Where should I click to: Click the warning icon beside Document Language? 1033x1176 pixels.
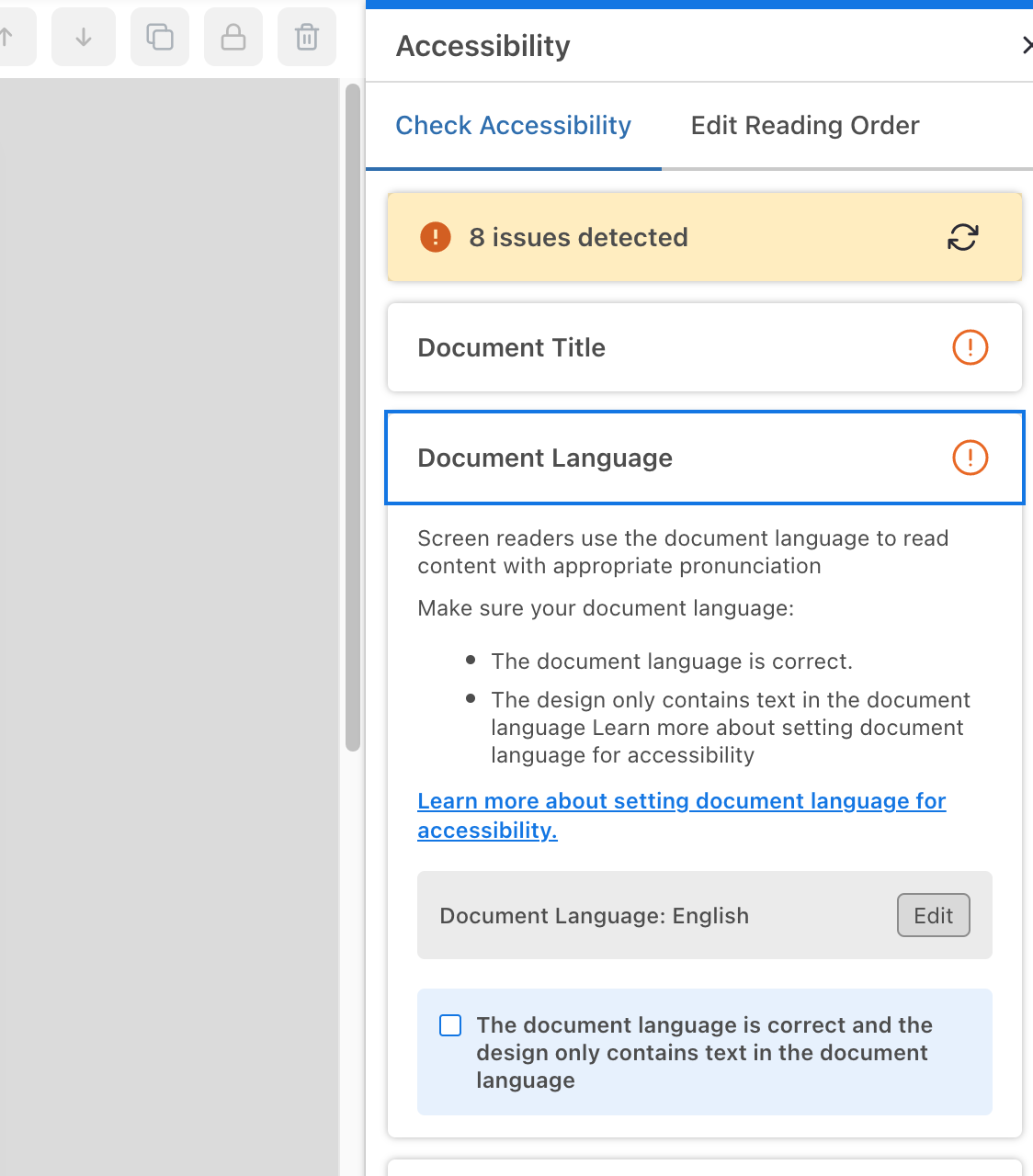pyautogui.click(x=970, y=457)
